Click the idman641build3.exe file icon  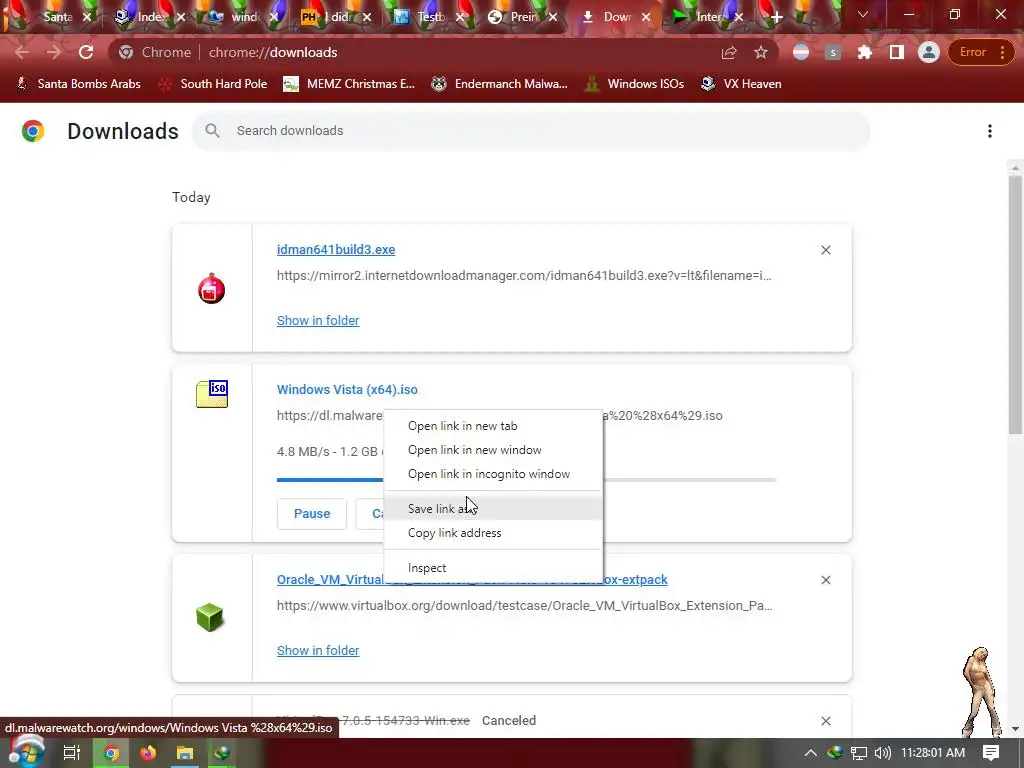(x=212, y=289)
